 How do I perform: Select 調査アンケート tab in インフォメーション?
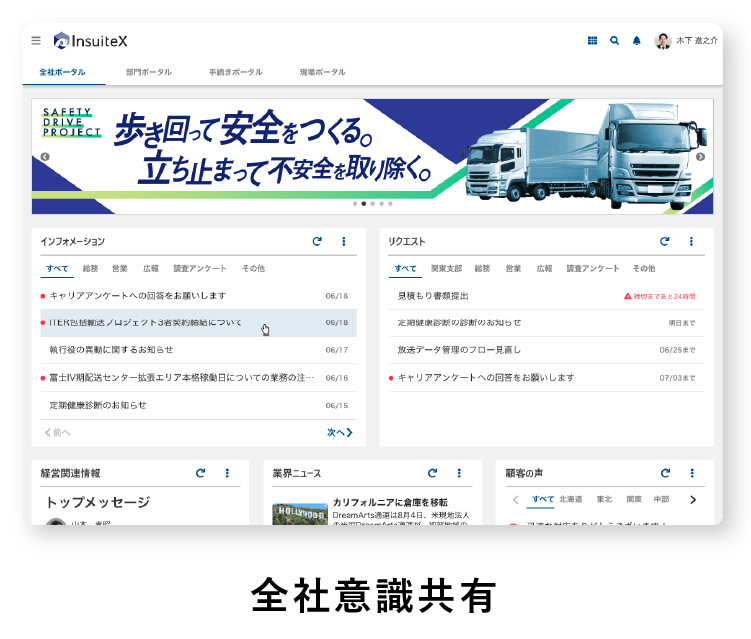click(200, 269)
